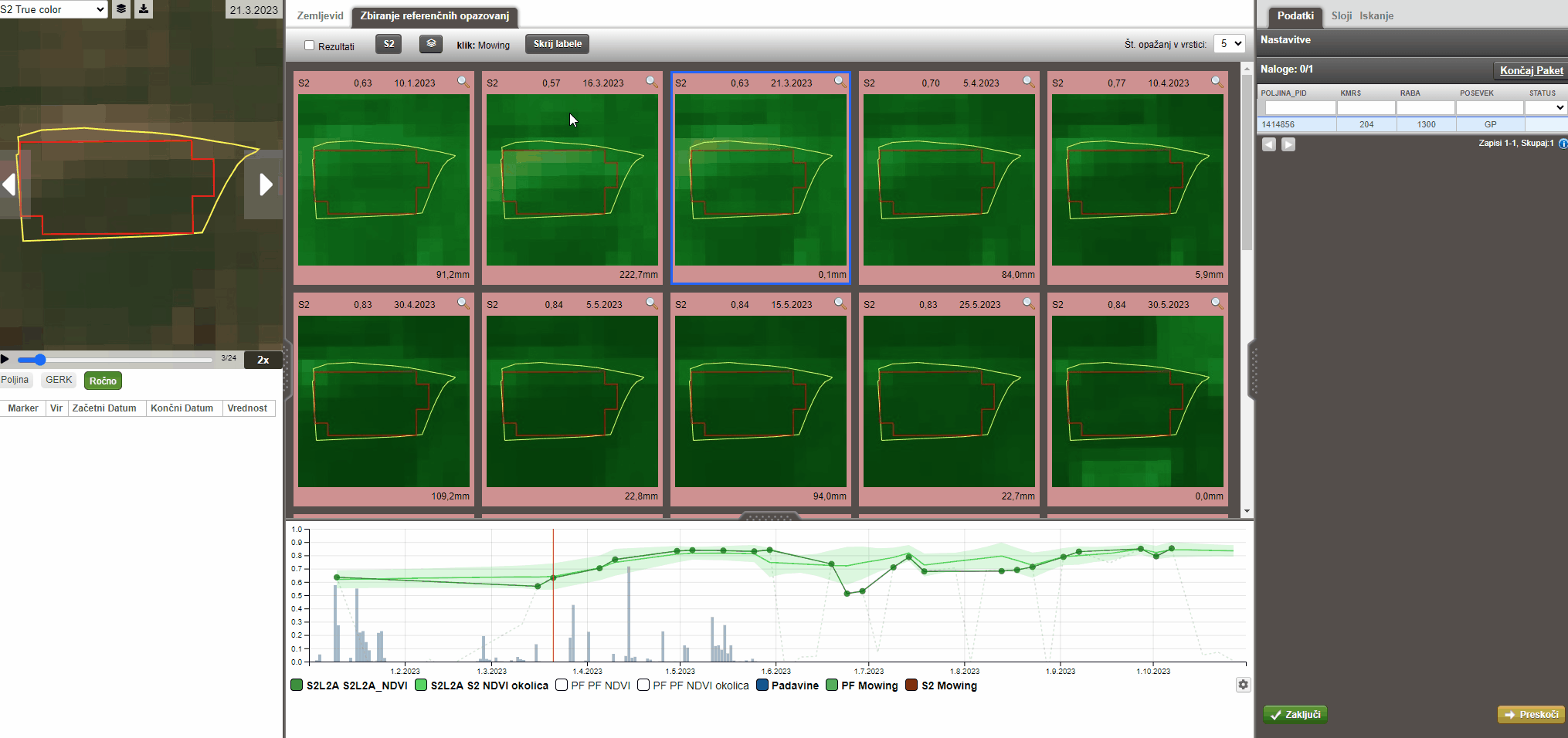Click the Končaj Paket link

(1531, 70)
